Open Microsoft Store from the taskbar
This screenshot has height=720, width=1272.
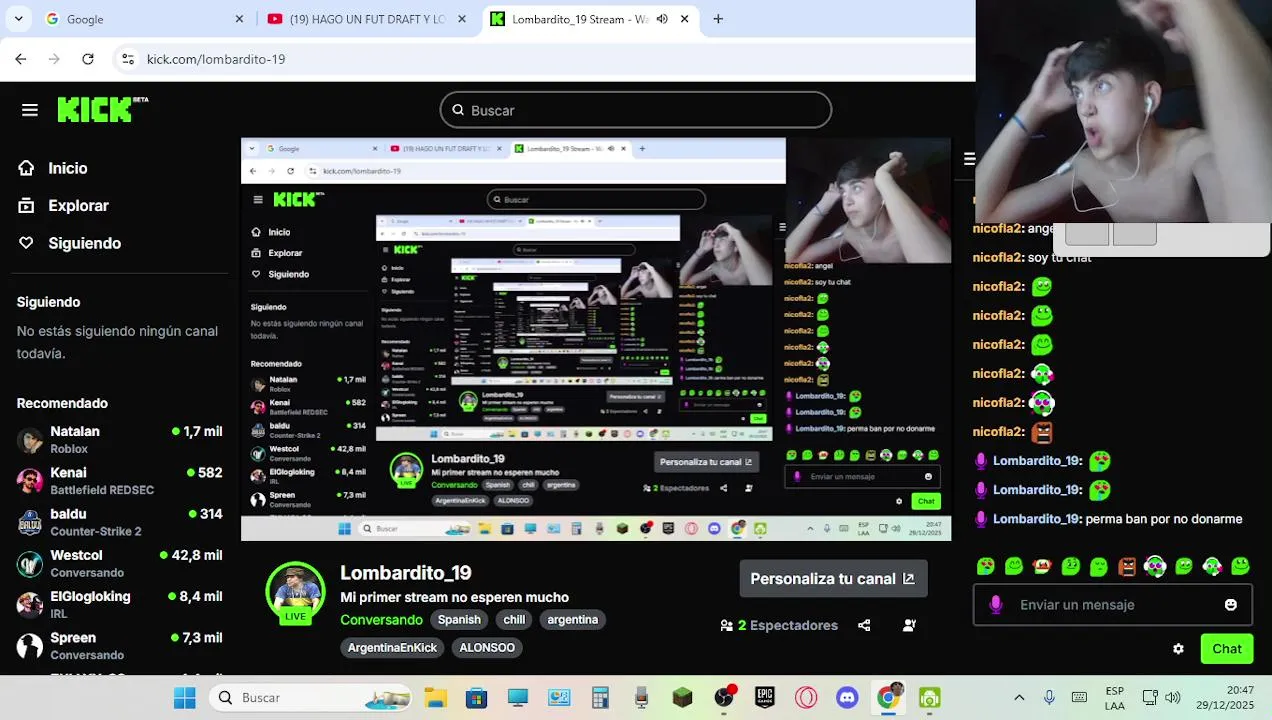(x=476, y=698)
